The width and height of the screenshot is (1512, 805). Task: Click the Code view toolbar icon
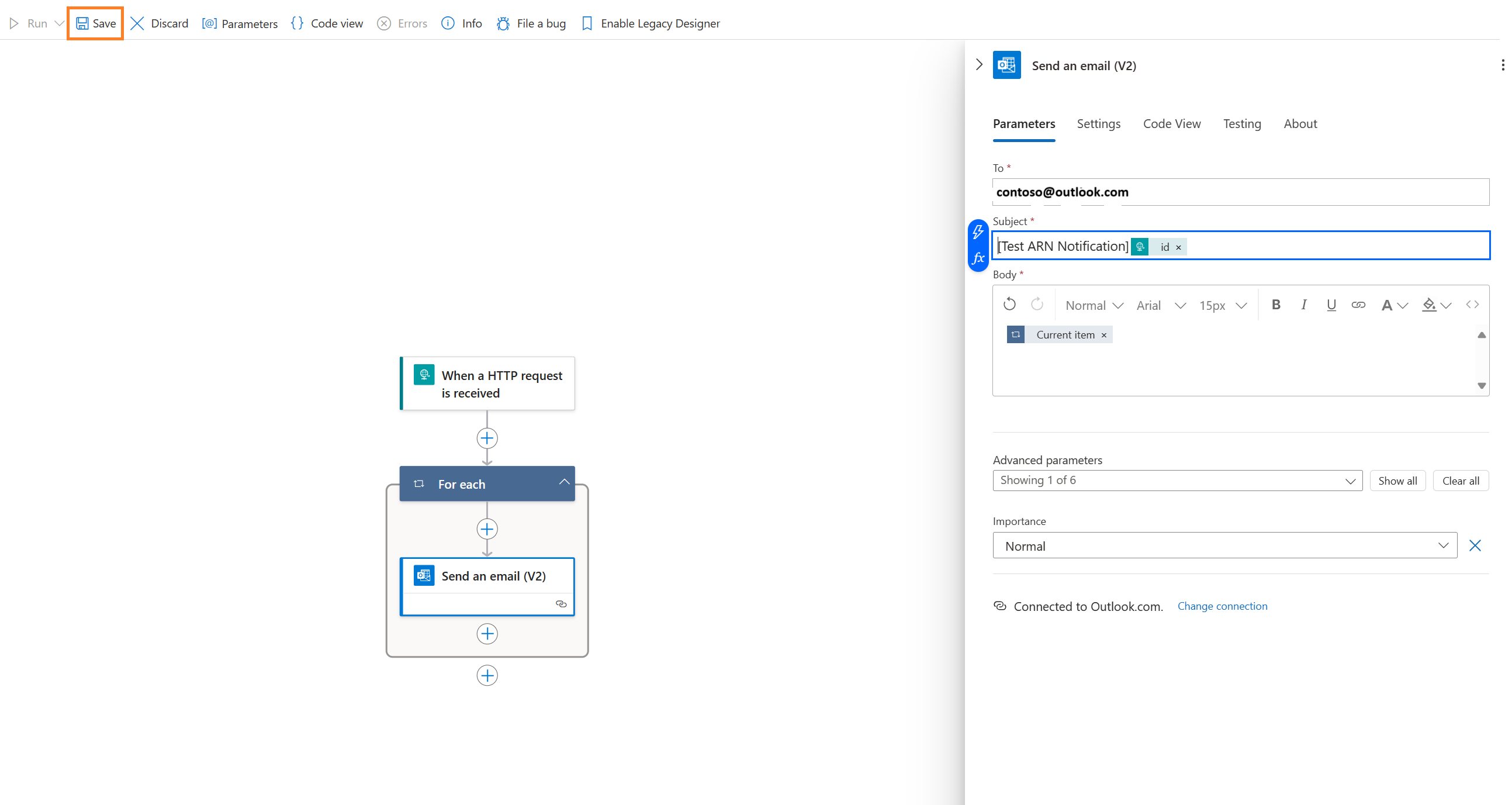[296, 23]
